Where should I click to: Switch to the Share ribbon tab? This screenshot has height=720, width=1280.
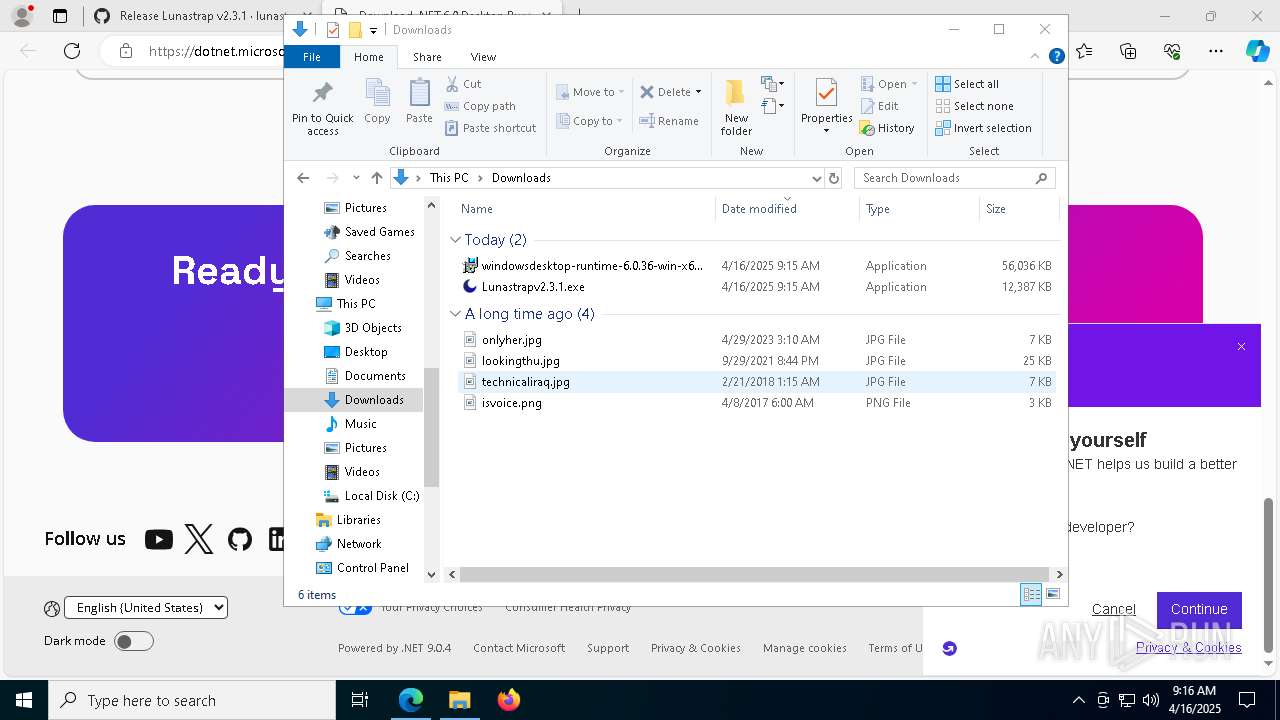tap(427, 57)
